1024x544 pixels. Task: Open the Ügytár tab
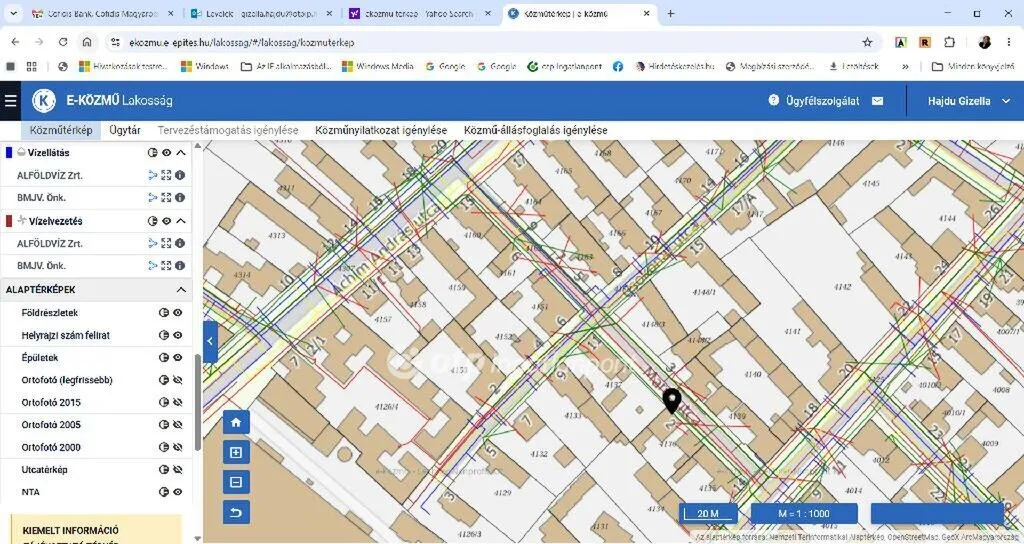125,130
